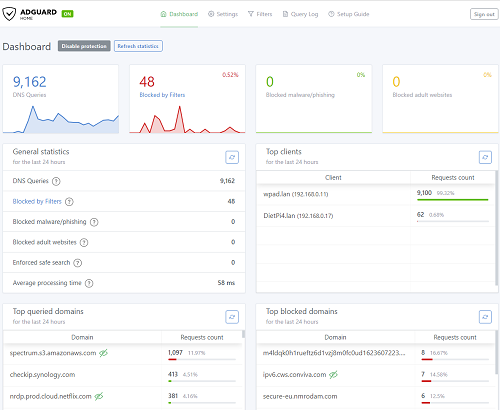Click the Blocked malware/phishing card label

click(x=300, y=95)
